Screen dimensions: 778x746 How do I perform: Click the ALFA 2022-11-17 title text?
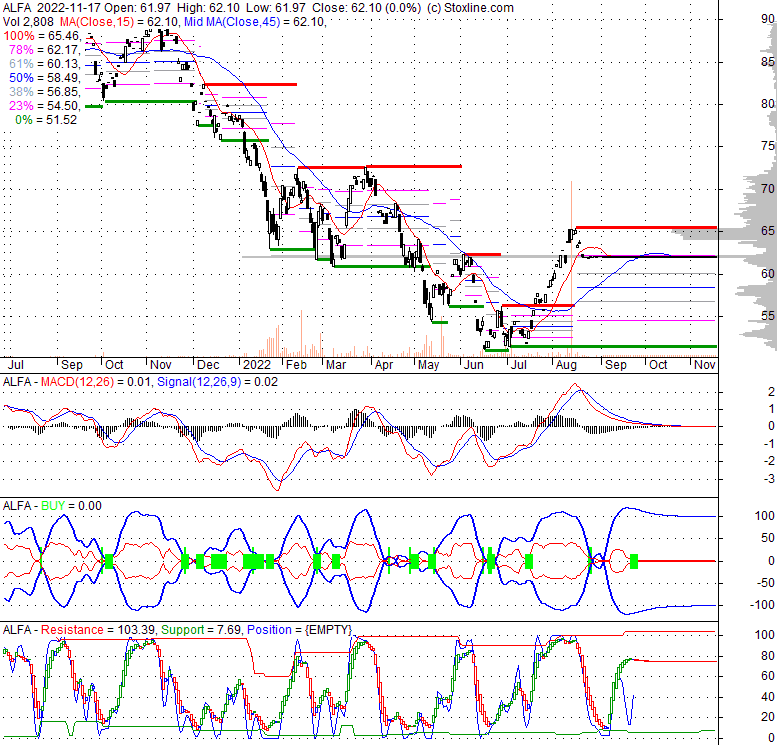[x=52, y=8]
